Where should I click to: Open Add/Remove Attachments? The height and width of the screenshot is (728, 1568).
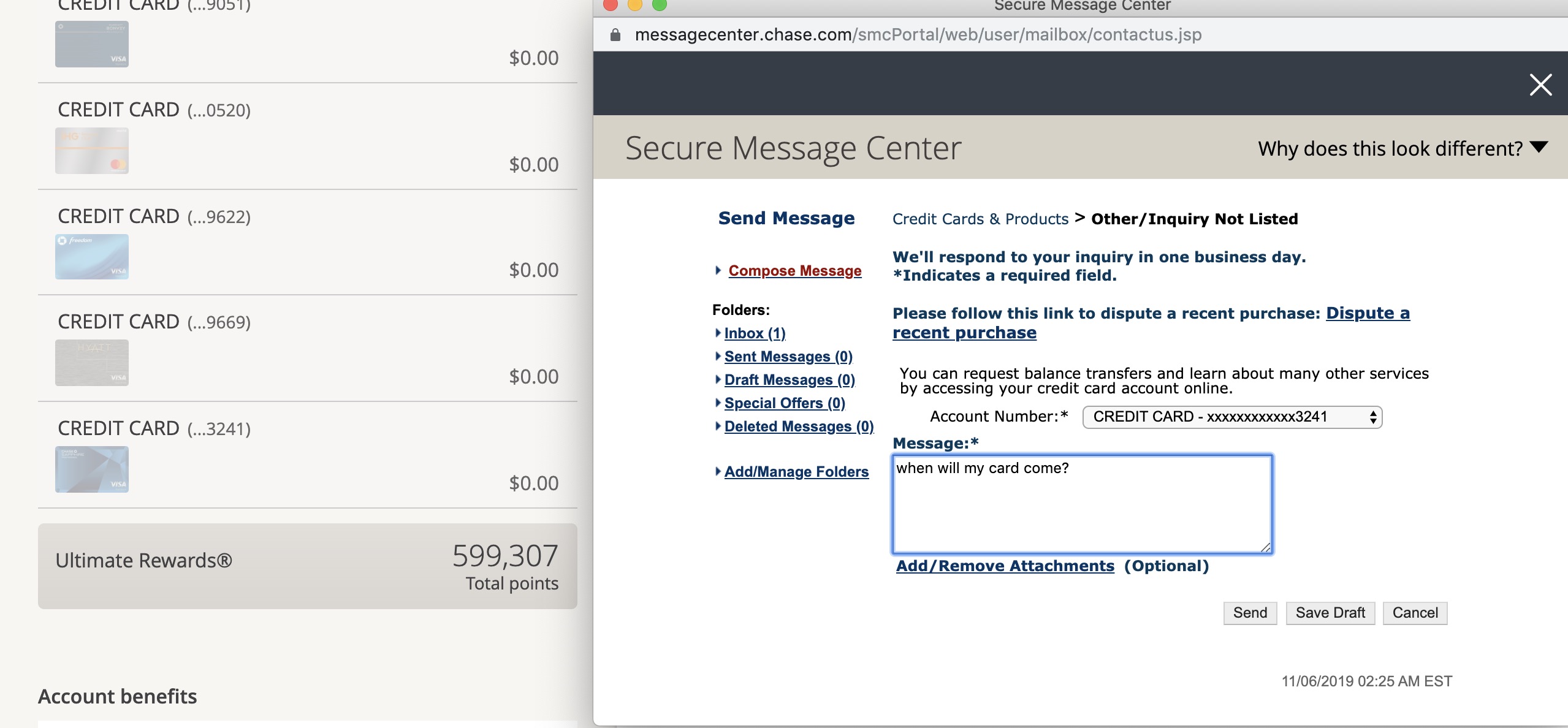pos(1004,566)
